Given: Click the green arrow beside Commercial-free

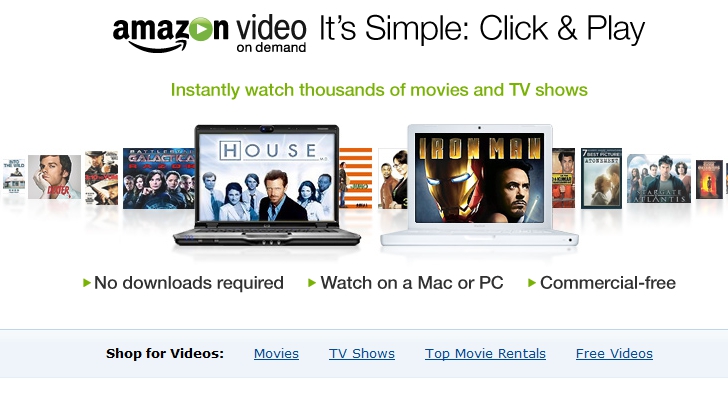Looking at the screenshot, I should point(532,283).
